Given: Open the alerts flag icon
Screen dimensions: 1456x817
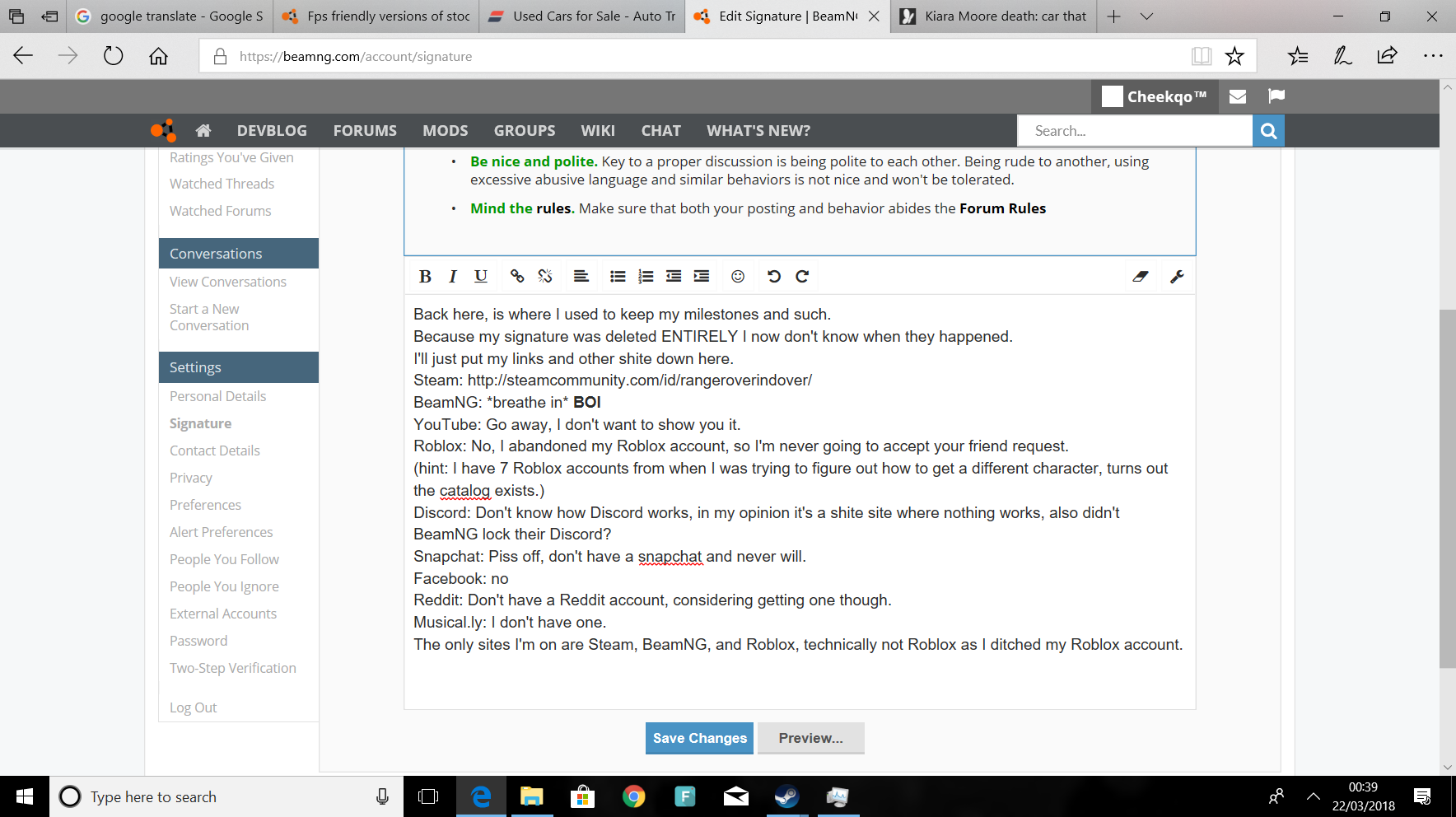Looking at the screenshot, I should click(x=1276, y=96).
